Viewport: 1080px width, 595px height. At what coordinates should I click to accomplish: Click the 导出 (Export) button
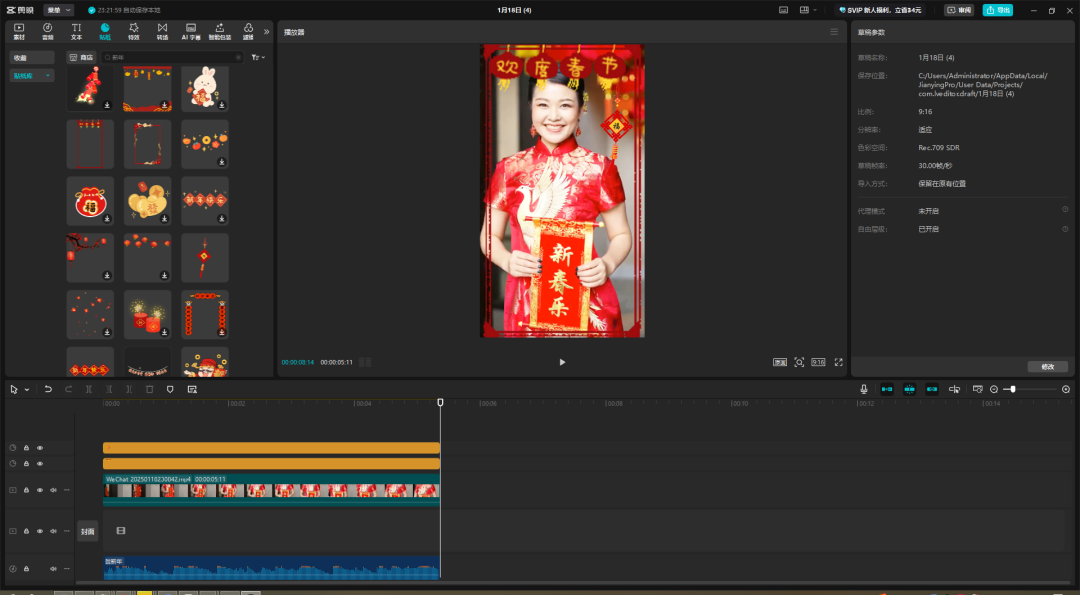[x=997, y=10]
